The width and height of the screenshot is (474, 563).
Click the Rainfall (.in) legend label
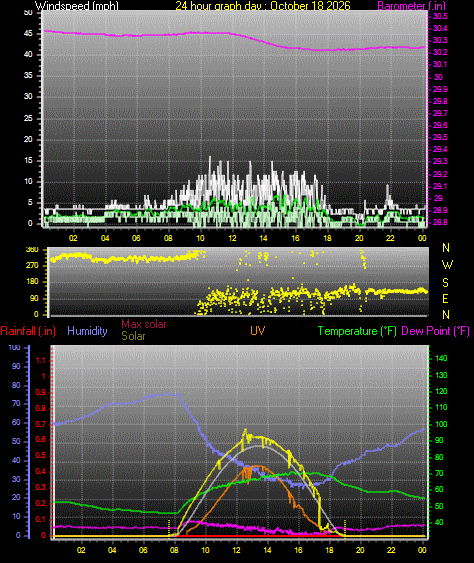coord(28,331)
